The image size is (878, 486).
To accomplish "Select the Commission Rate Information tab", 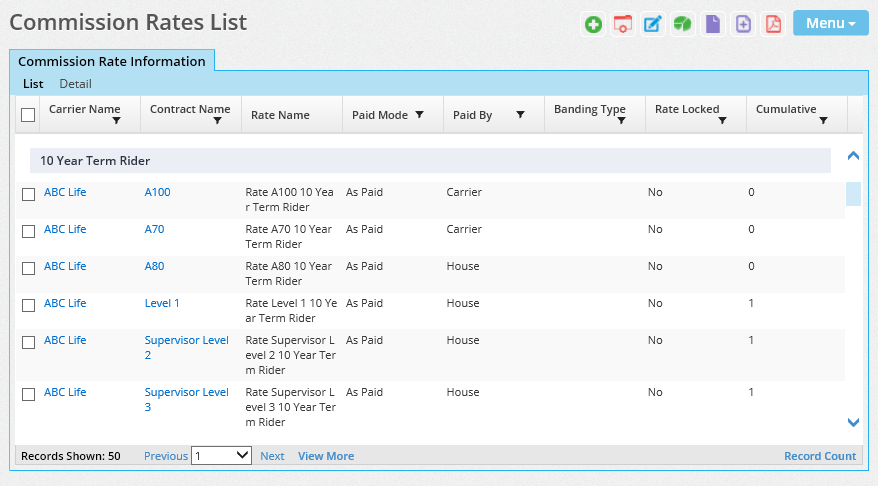I will pyautogui.click(x=112, y=61).
